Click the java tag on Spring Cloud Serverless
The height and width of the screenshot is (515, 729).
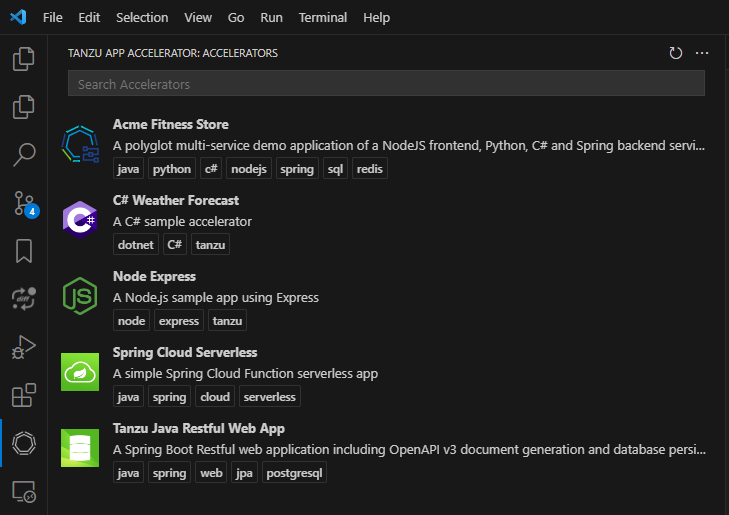click(128, 396)
